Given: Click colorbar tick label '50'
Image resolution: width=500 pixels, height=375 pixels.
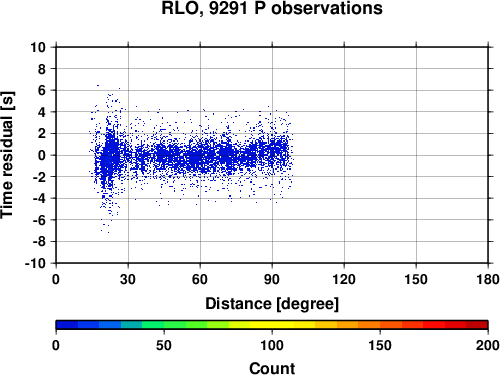Looking at the screenshot, I should pos(164,345).
